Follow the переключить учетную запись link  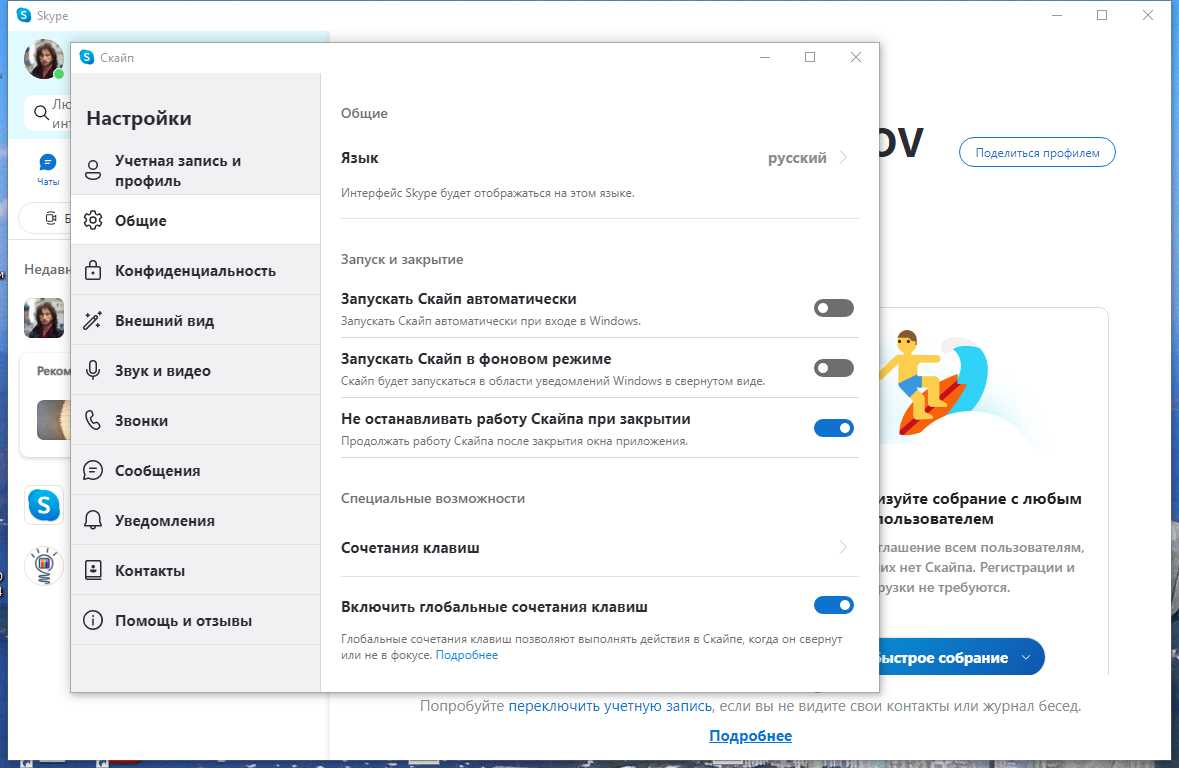click(610, 706)
